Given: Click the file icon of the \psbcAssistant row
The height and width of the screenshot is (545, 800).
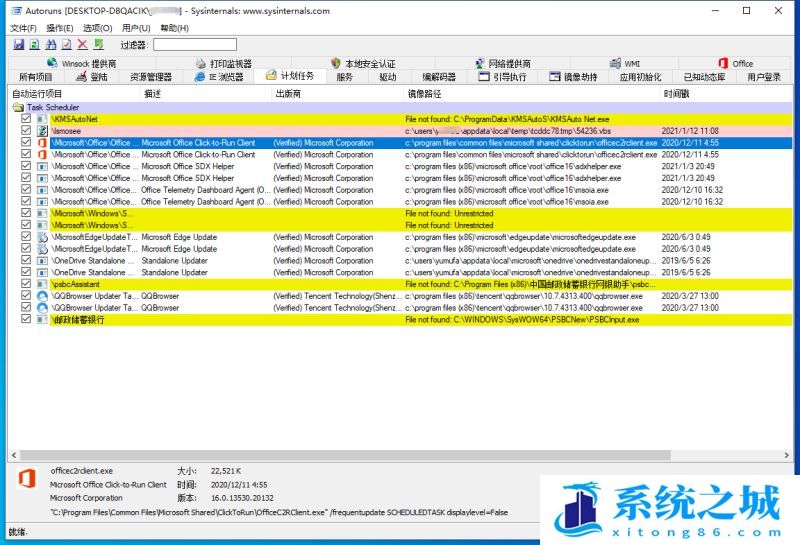Looking at the screenshot, I should pyautogui.click(x=42, y=284).
